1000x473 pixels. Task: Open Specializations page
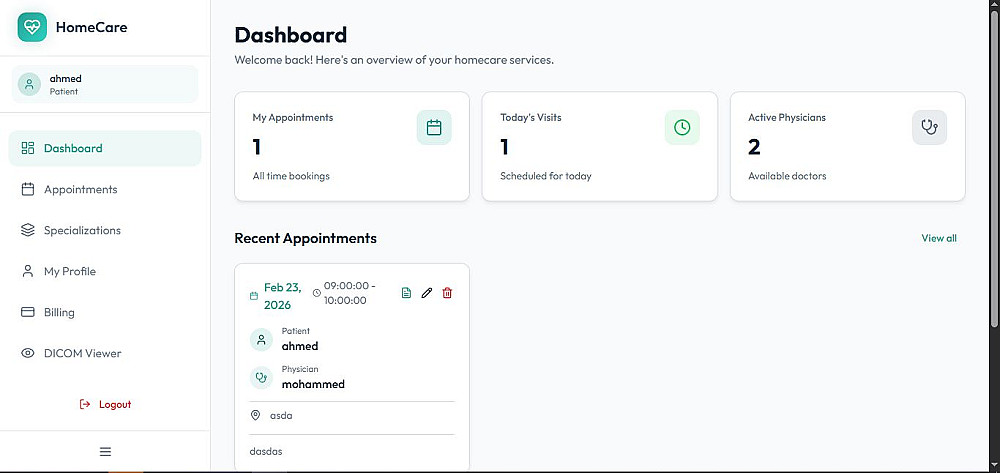82,230
